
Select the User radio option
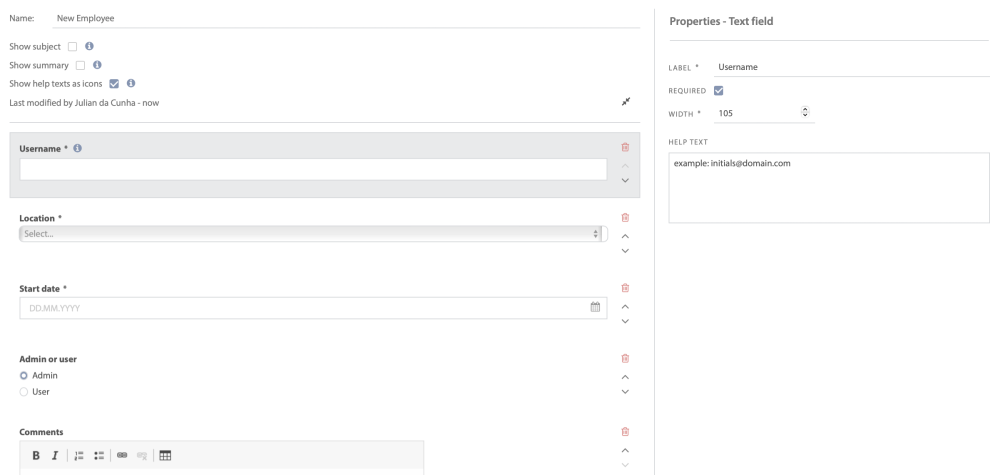[25, 391]
